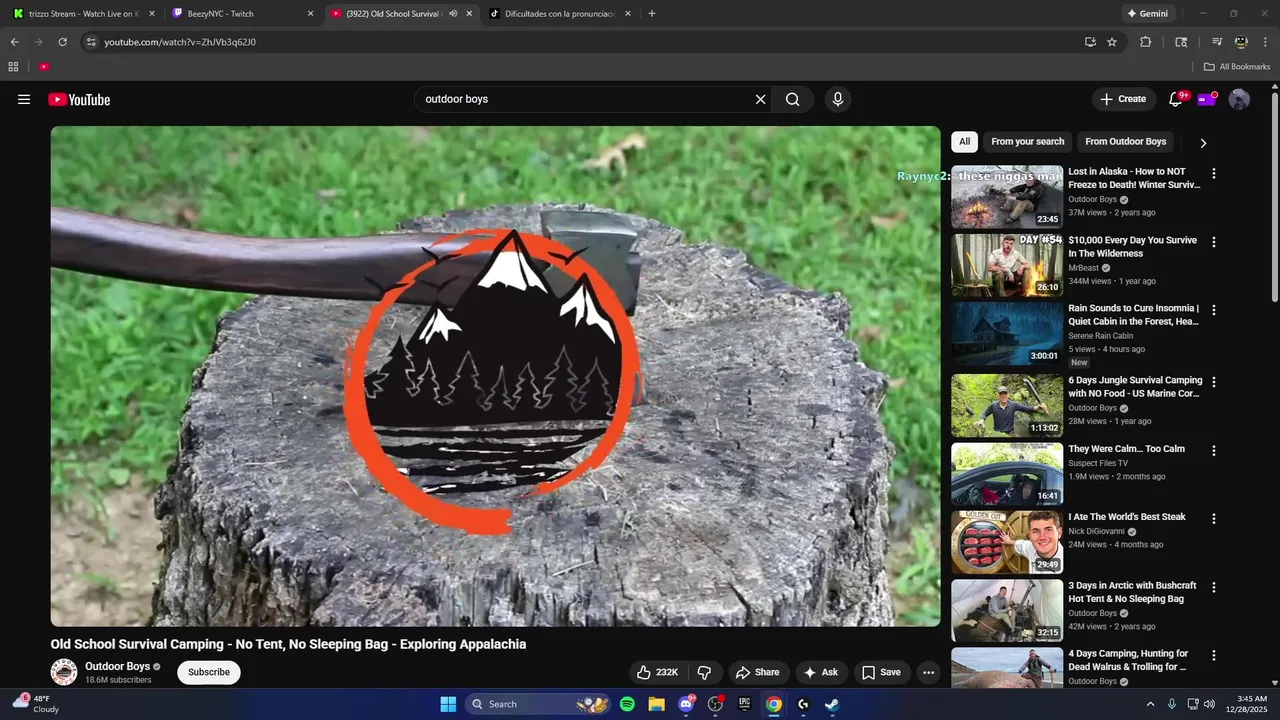Open options for They Were Calm video
The height and width of the screenshot is (720, 1280).
[1214, 450]
